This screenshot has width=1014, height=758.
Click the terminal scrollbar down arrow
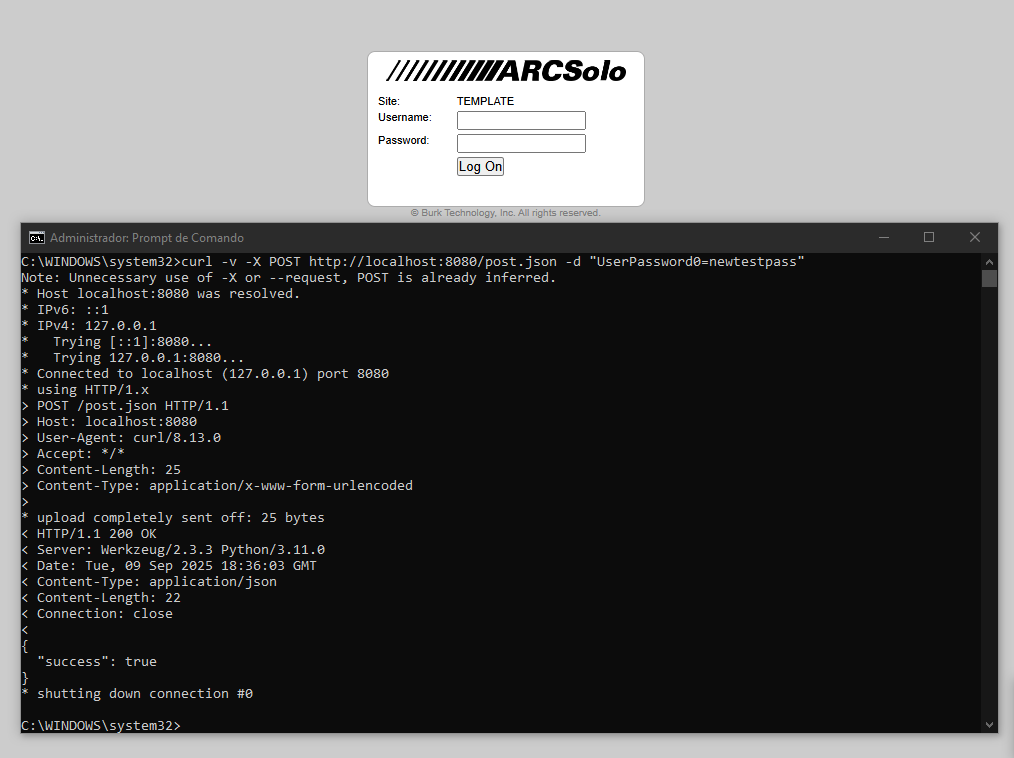989,725
